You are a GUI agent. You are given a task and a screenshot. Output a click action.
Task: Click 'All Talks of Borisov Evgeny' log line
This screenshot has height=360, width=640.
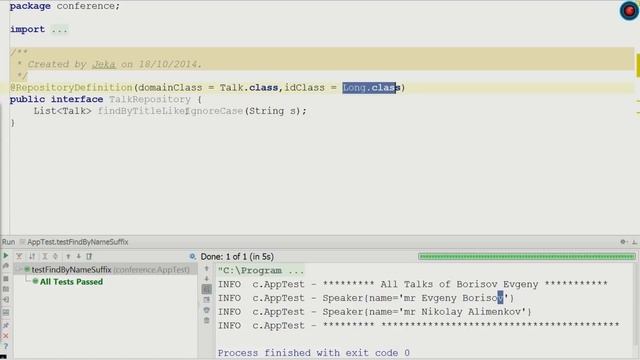tap(413, 284)
